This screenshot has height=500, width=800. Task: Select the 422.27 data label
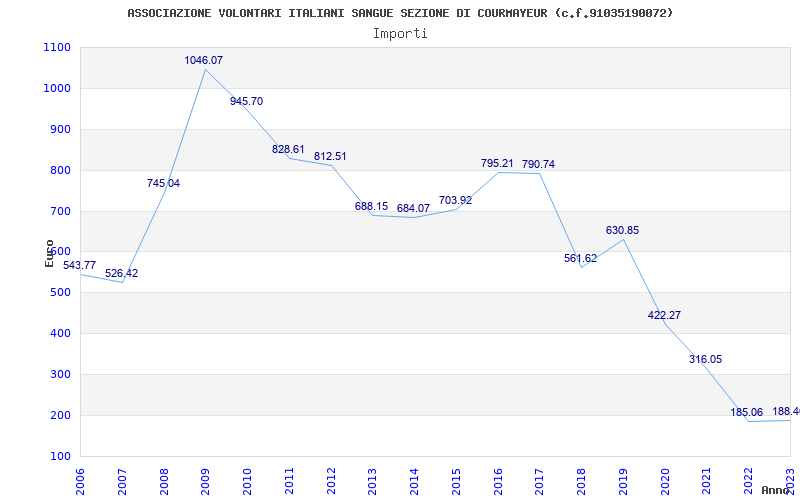(664, 316)
